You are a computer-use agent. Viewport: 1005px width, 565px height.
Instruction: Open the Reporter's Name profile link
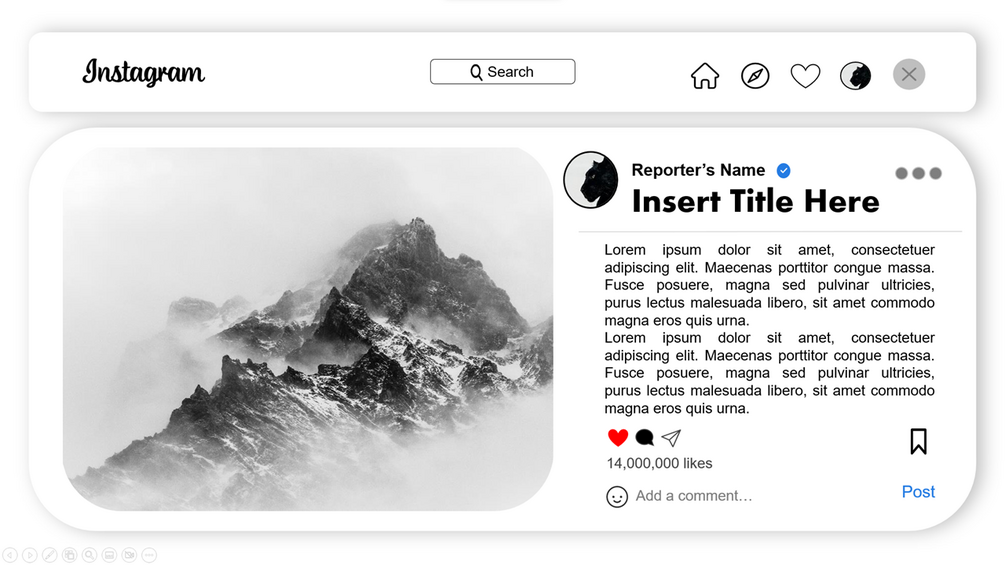[x=698, y=170]
